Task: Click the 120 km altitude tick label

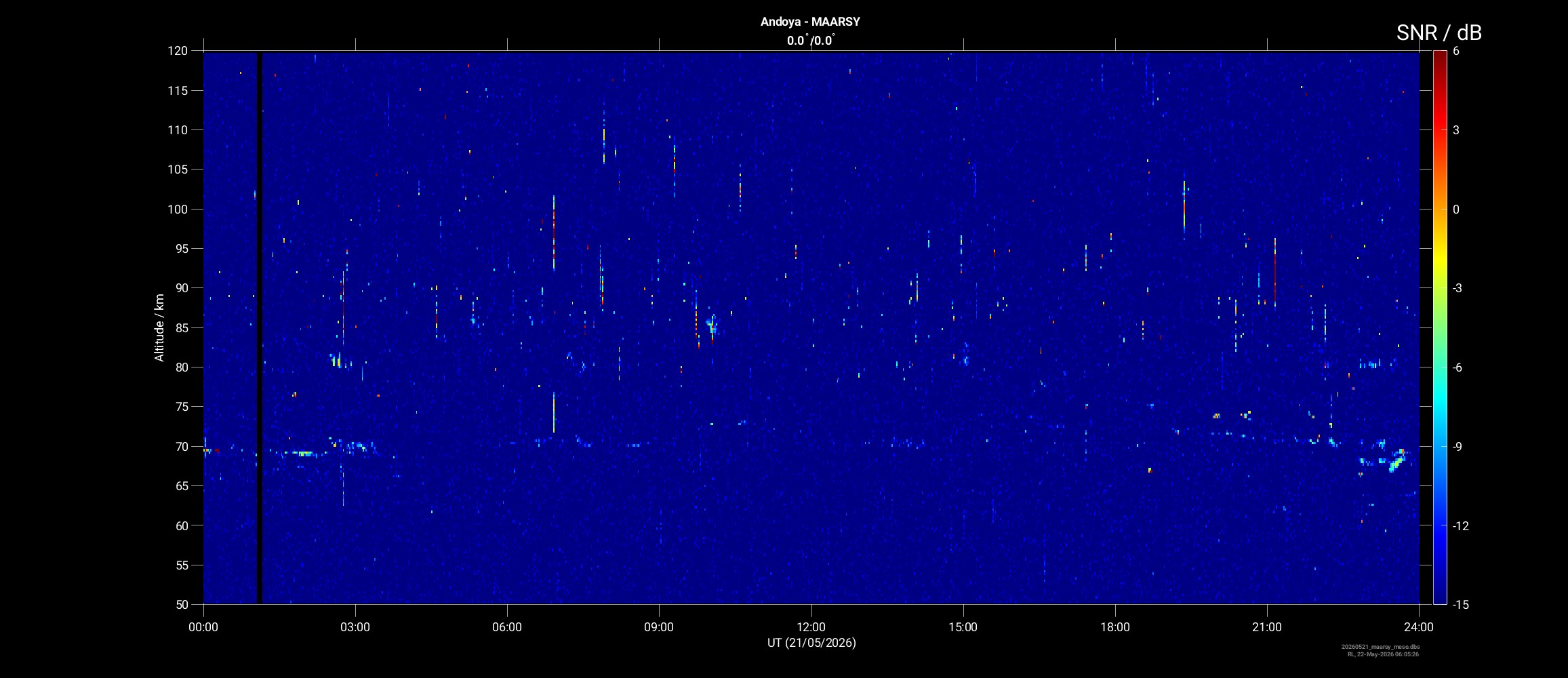Action: click(x=177, y=51)
